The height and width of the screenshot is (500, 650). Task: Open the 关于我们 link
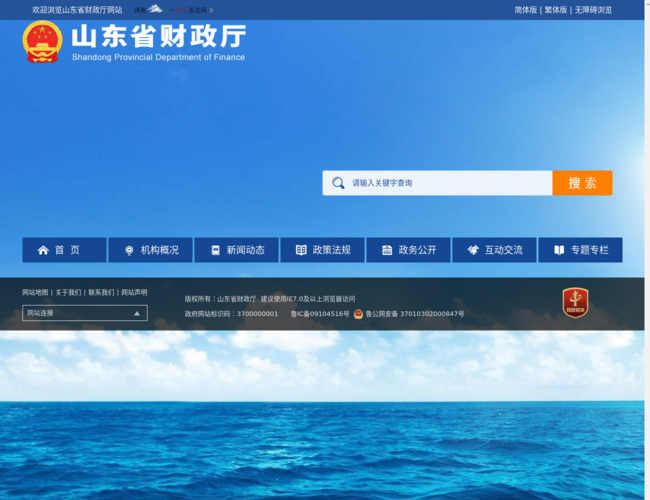[68, 293]
